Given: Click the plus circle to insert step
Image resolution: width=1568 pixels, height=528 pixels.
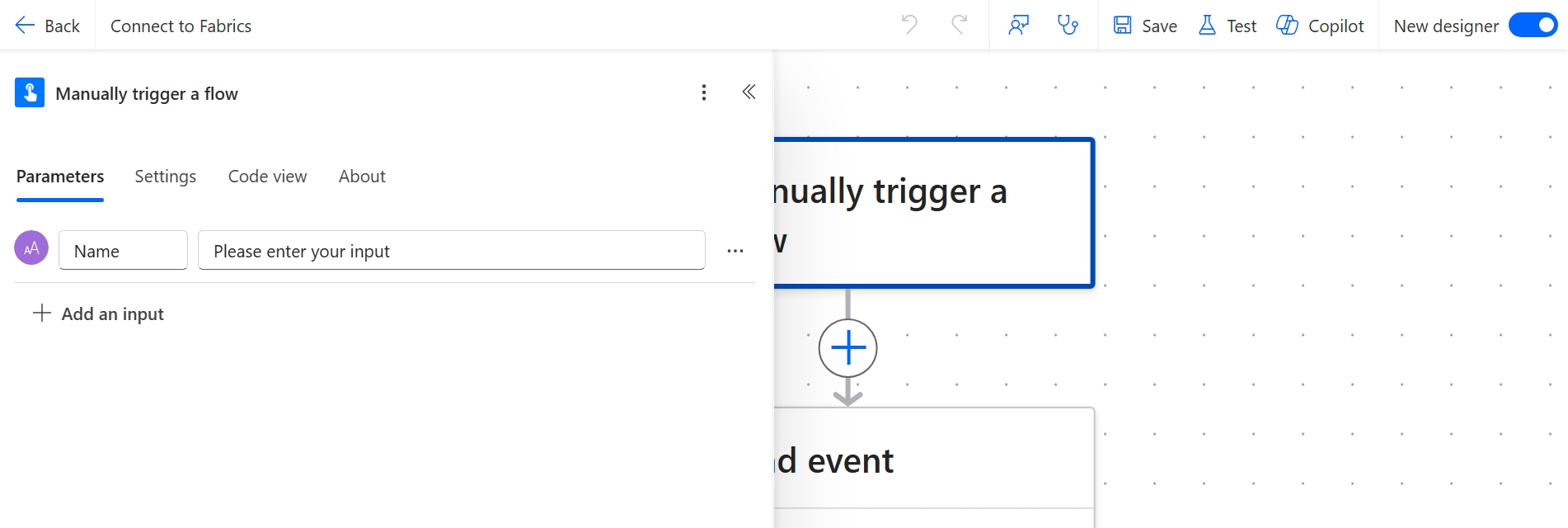Looking at the screenshot, I should 847,348.
